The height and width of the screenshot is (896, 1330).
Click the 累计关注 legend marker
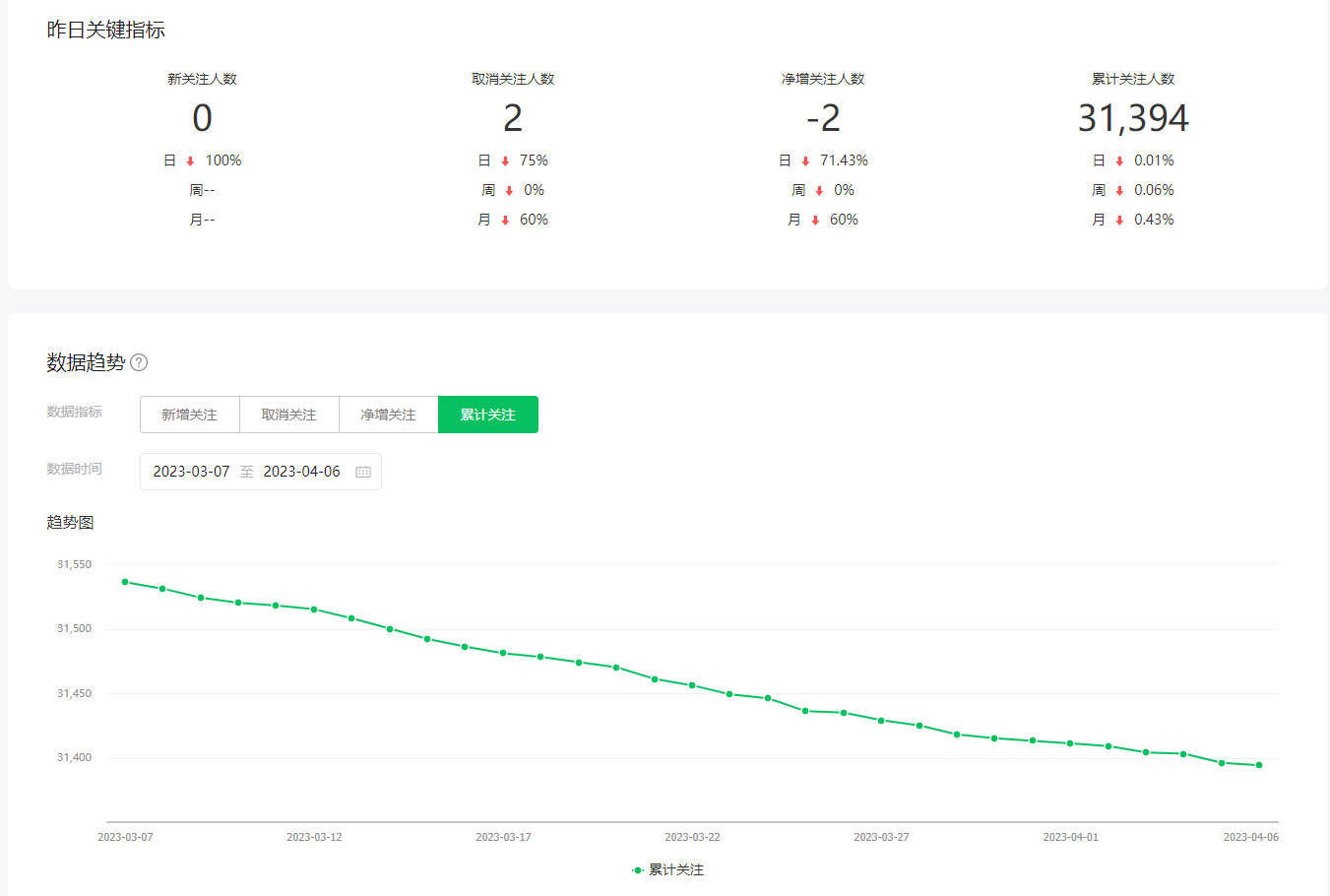click(638, 870)
